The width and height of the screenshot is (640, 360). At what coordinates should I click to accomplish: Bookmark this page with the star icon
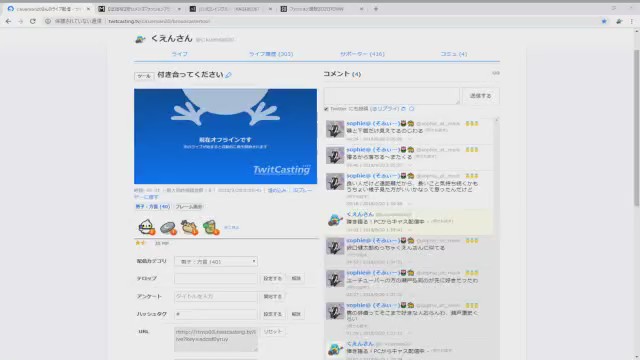(604, 21)
